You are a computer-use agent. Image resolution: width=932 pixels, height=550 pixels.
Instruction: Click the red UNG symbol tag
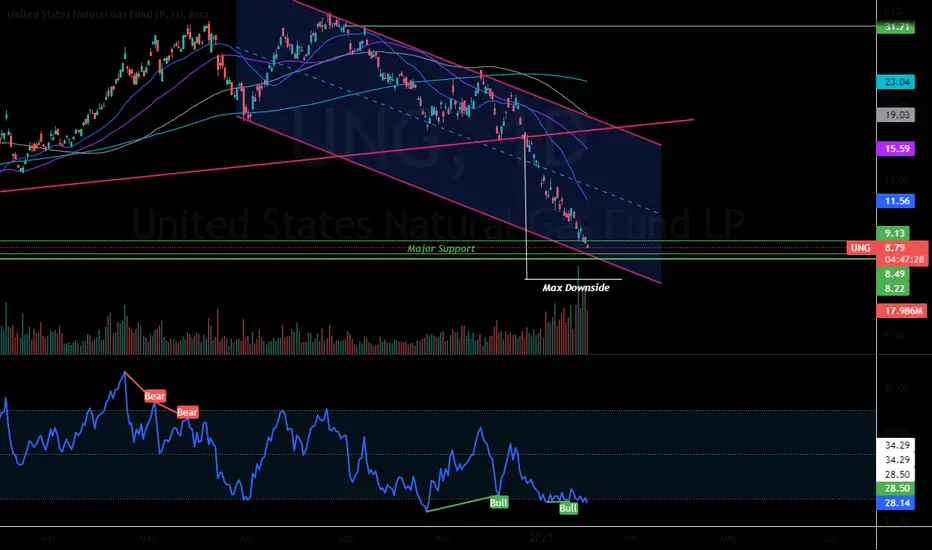[x=861, y=248]
